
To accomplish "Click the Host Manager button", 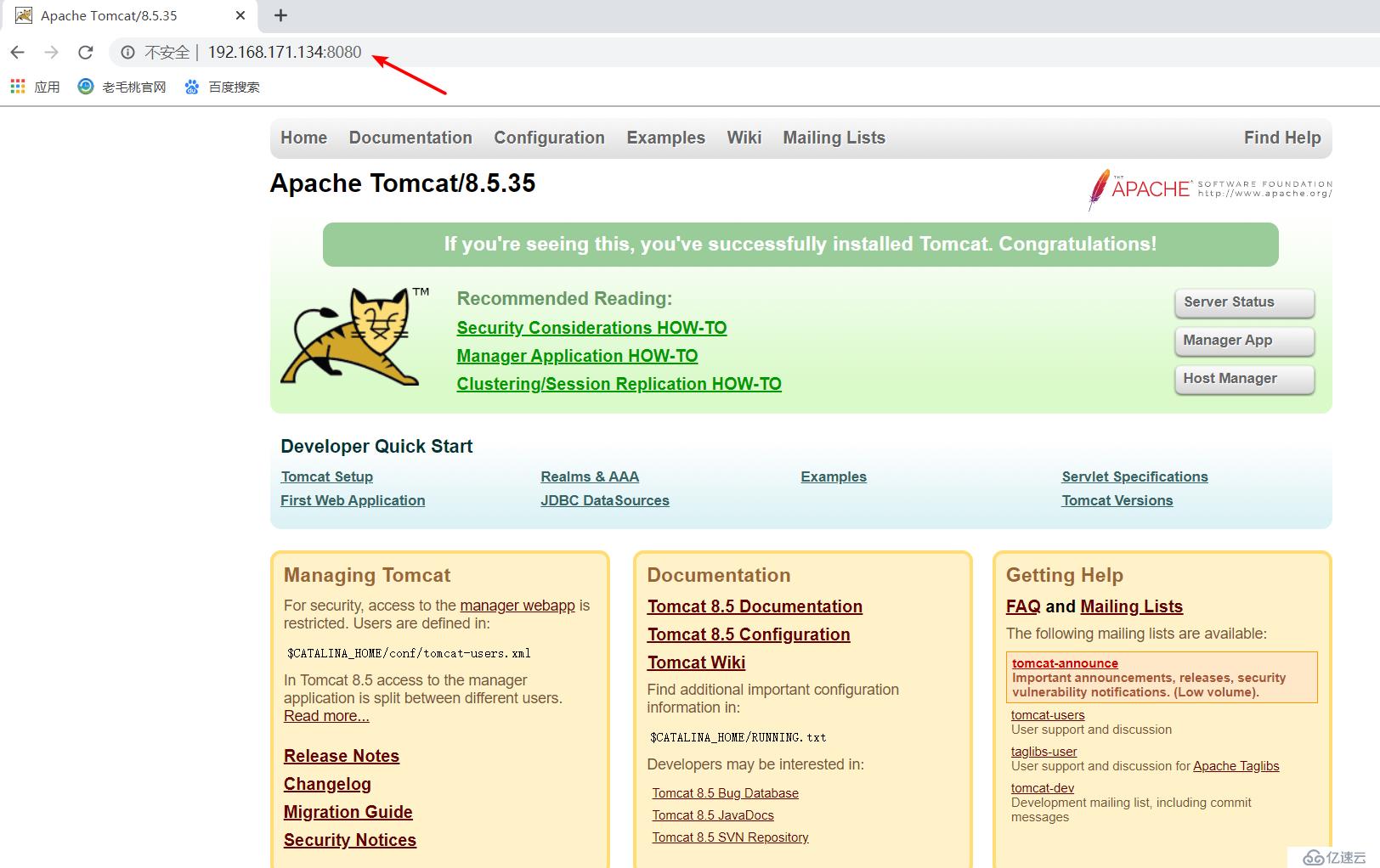I will pyautogui.click(x=1245, y=379).
